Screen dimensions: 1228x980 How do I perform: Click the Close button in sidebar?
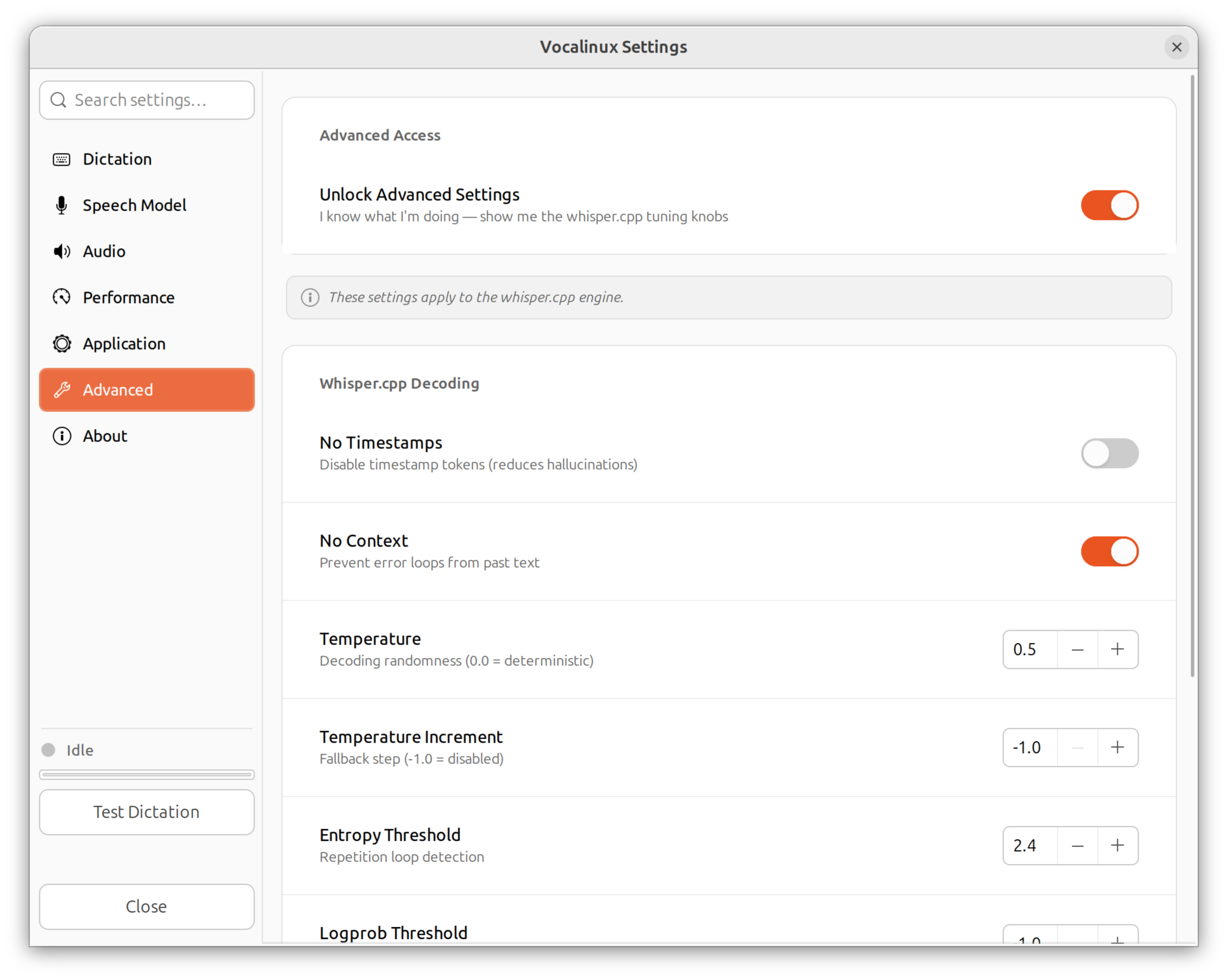pyautogui.click(x=147, y=907)
